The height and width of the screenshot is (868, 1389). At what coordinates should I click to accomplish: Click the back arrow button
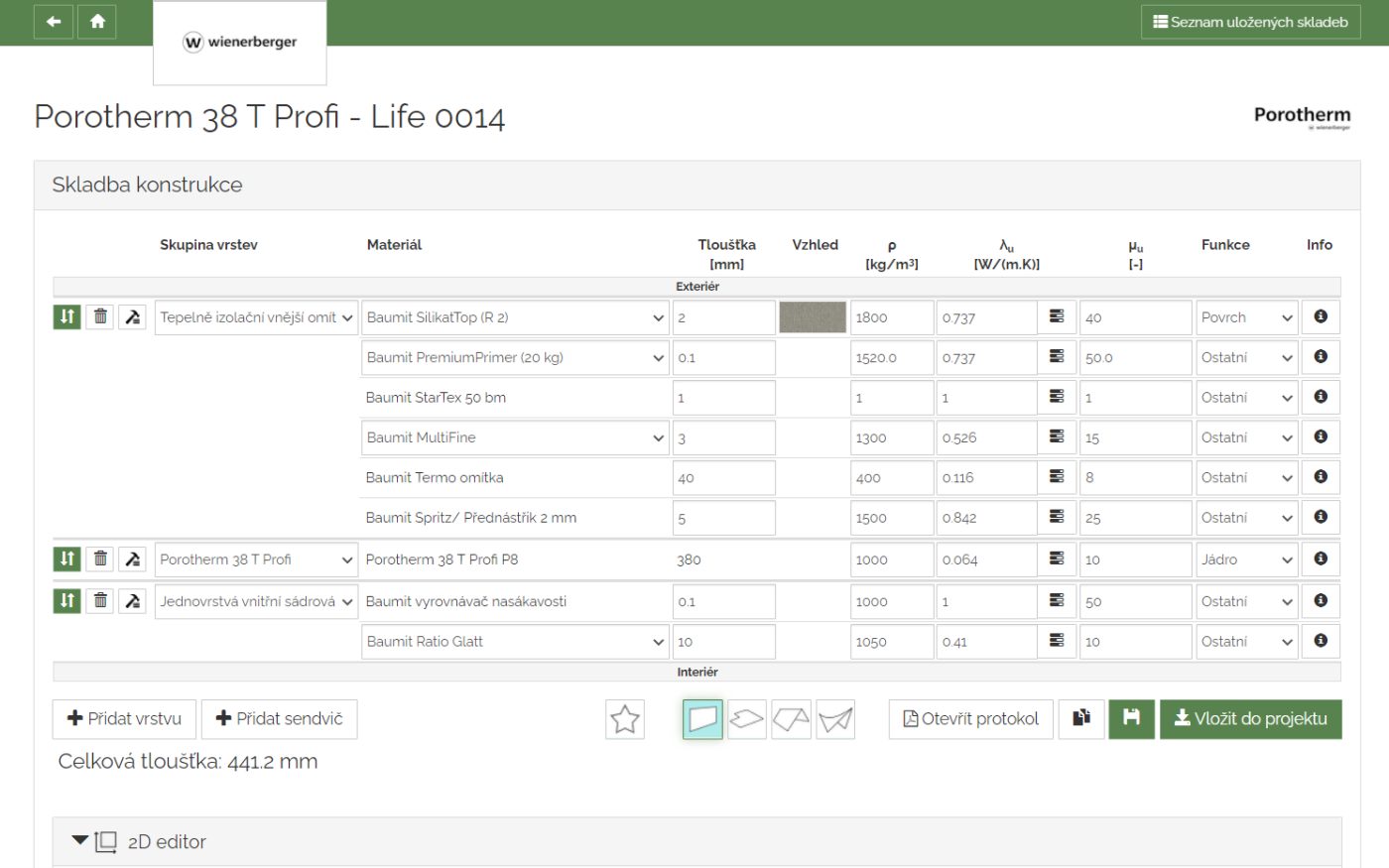[54, 22]
